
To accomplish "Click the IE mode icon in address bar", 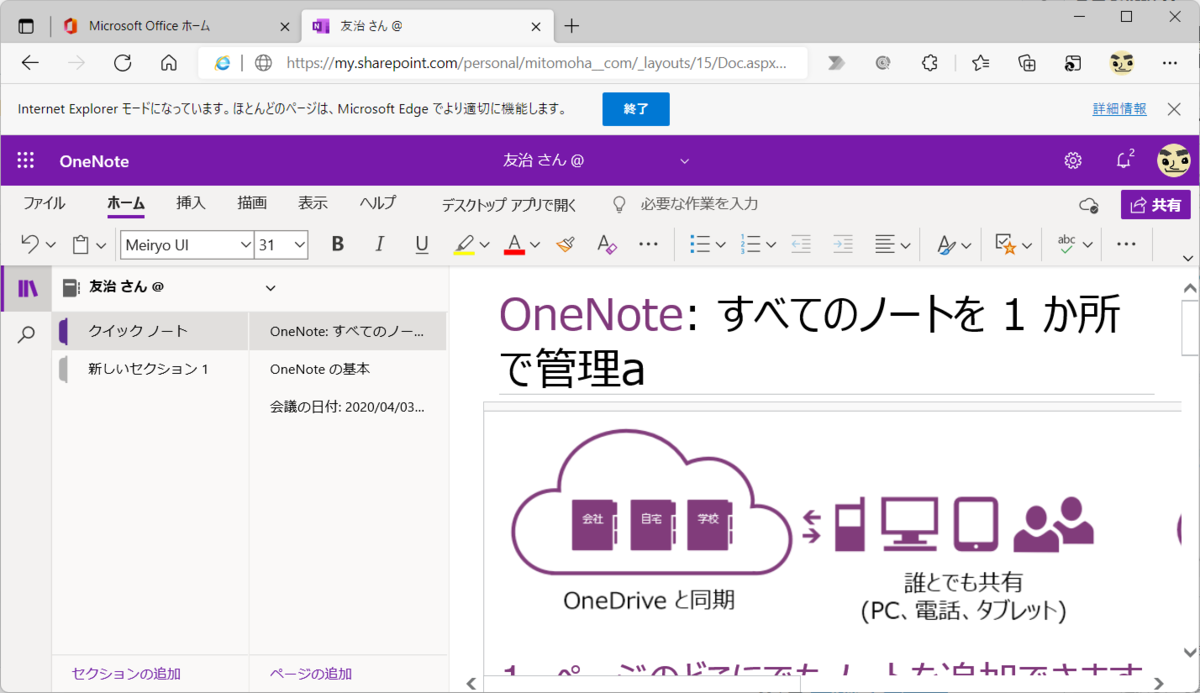I will [222, 63].
